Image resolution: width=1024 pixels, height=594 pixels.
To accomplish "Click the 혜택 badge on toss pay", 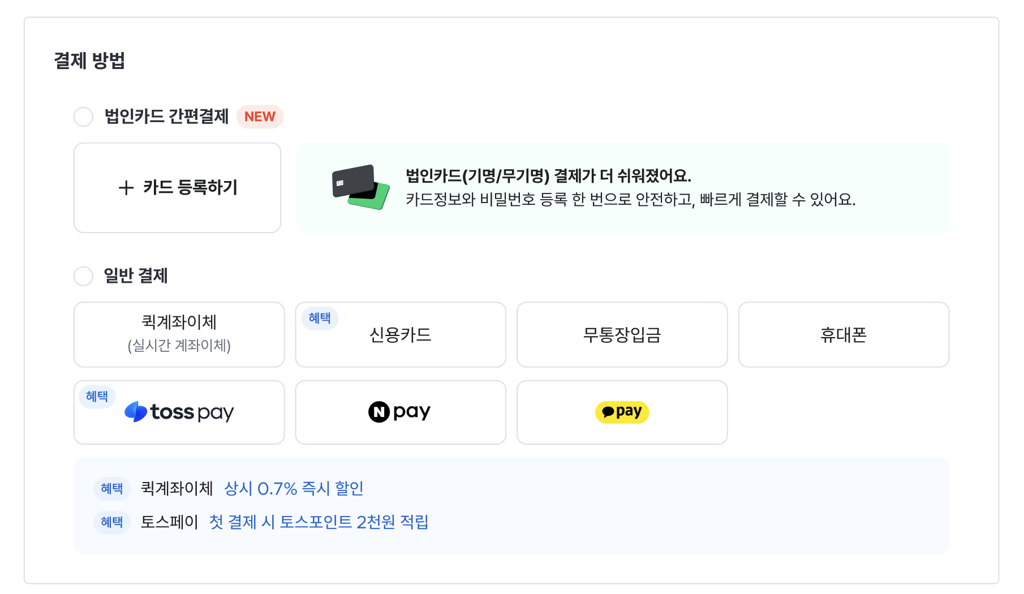I will click(97, 396).
